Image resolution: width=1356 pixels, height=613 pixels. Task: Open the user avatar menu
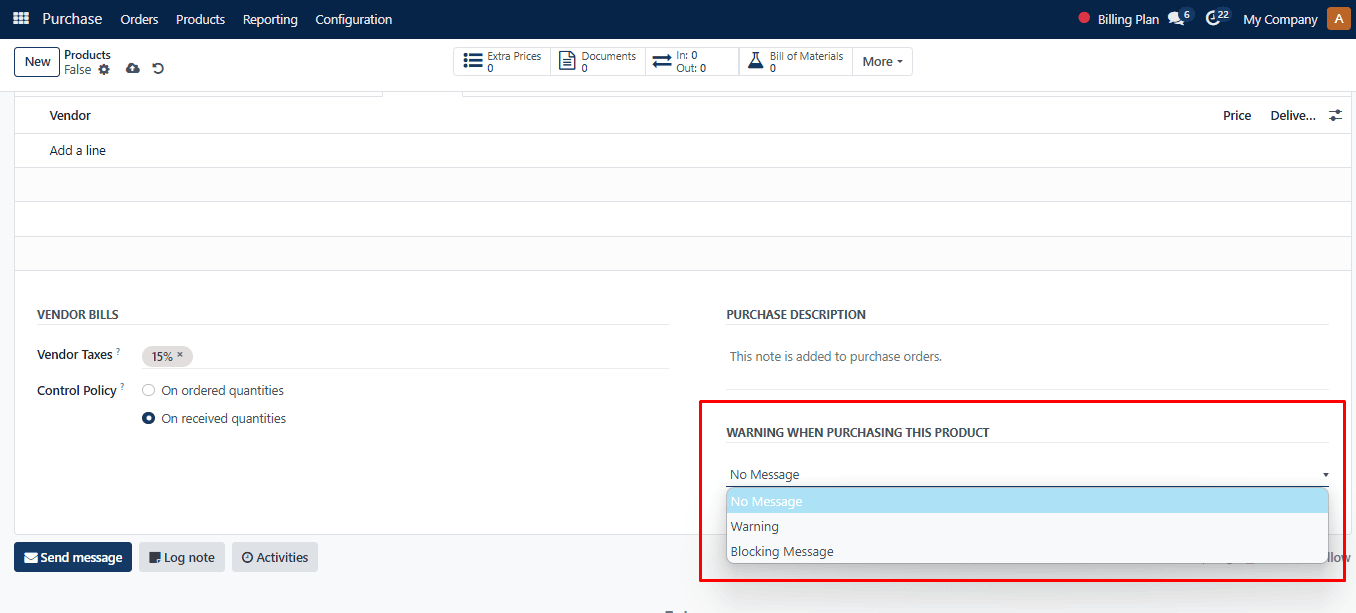[x=1338, y=19]
